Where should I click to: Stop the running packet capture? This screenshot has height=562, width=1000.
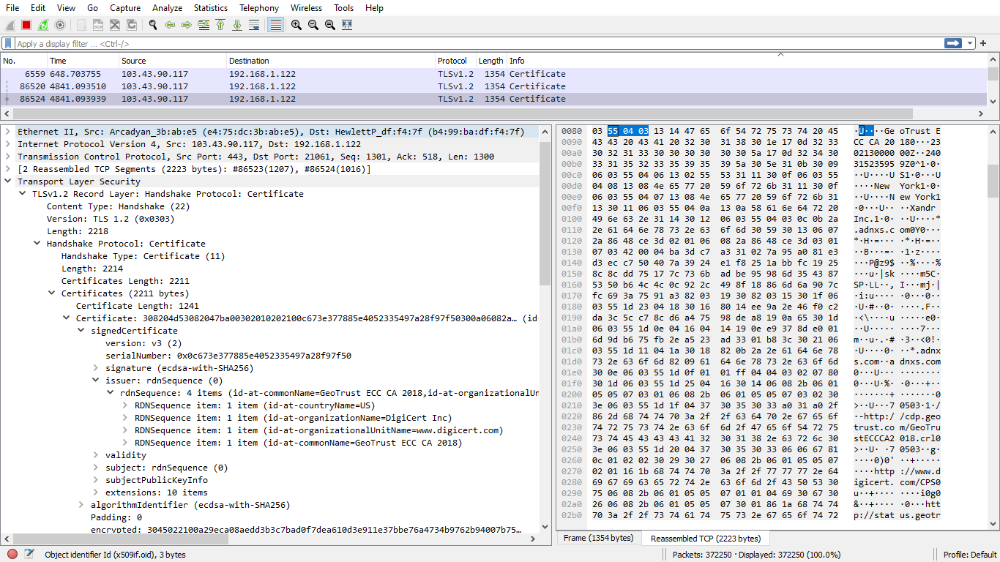(x=27, y=24)
